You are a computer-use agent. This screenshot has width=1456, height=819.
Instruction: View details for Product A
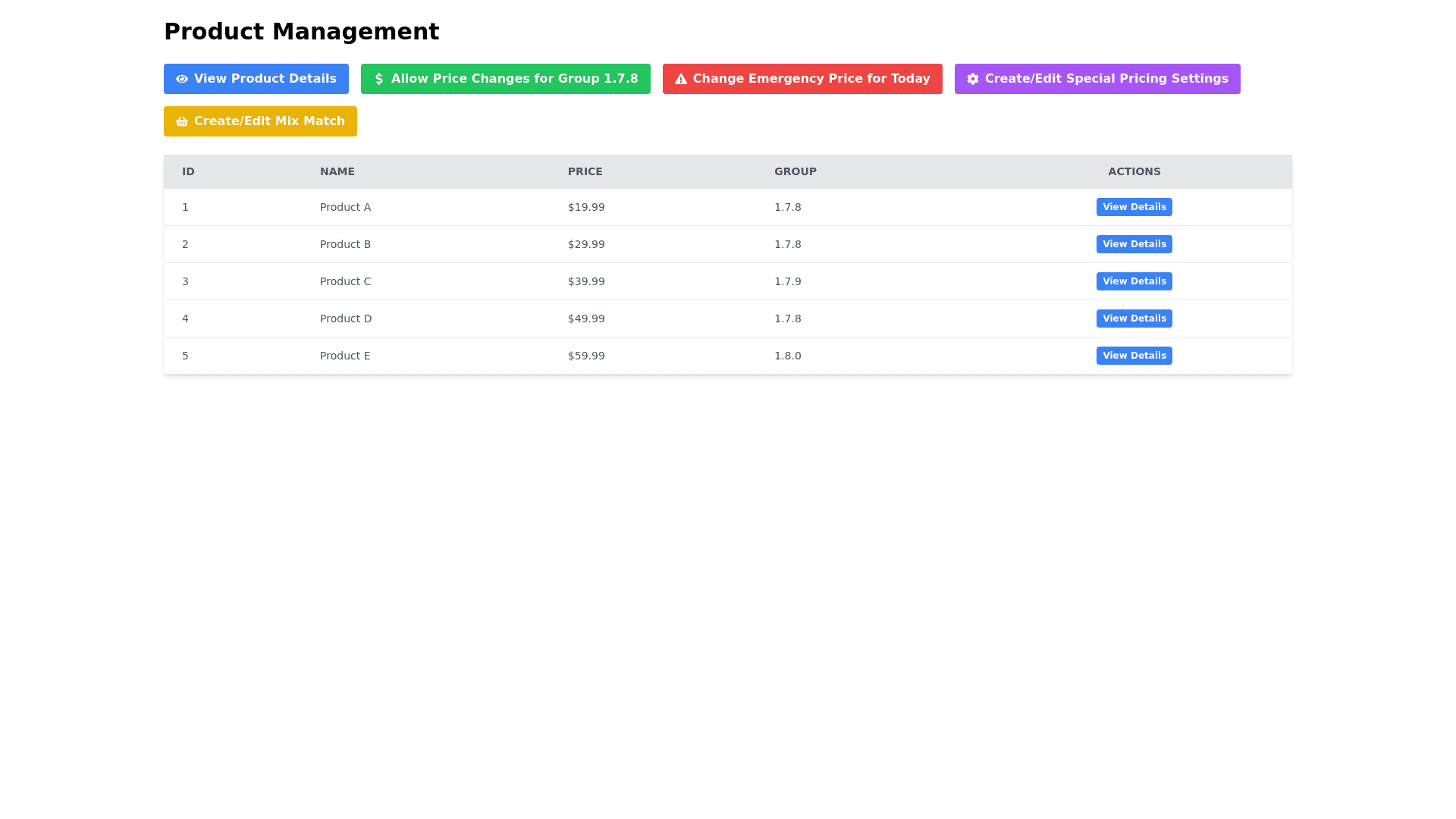pos(1134,207)
